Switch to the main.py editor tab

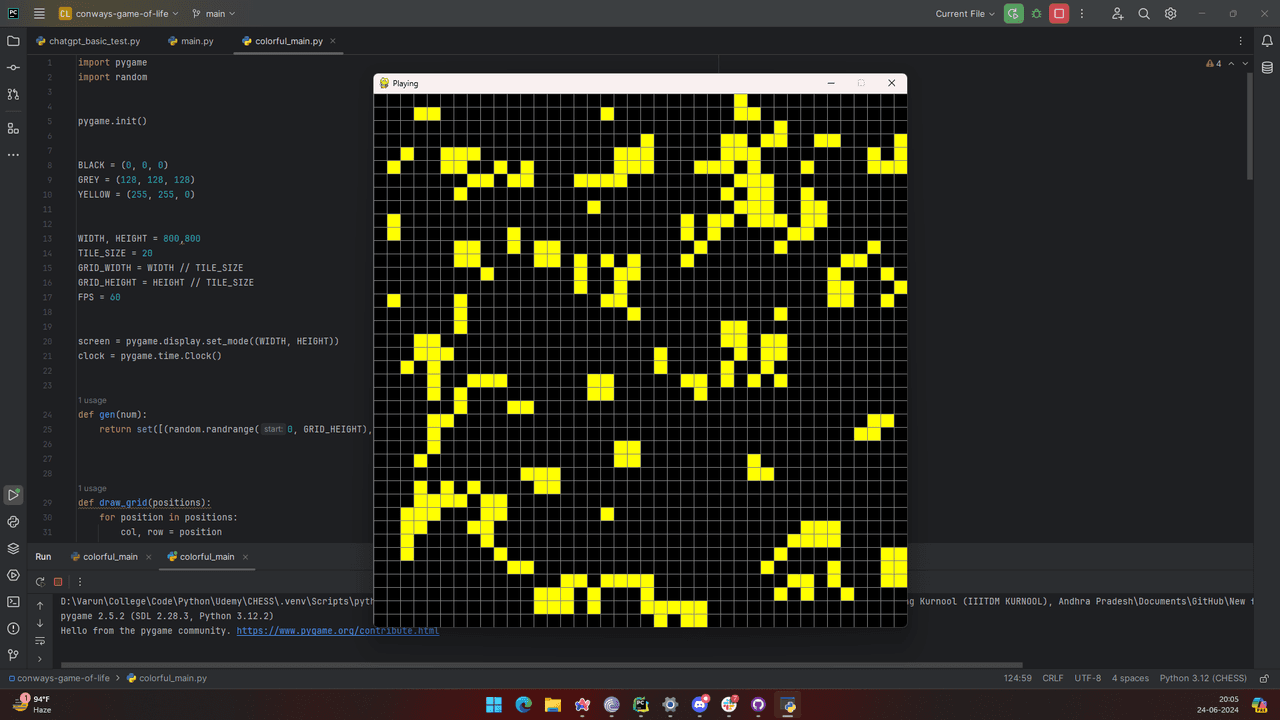197,41
